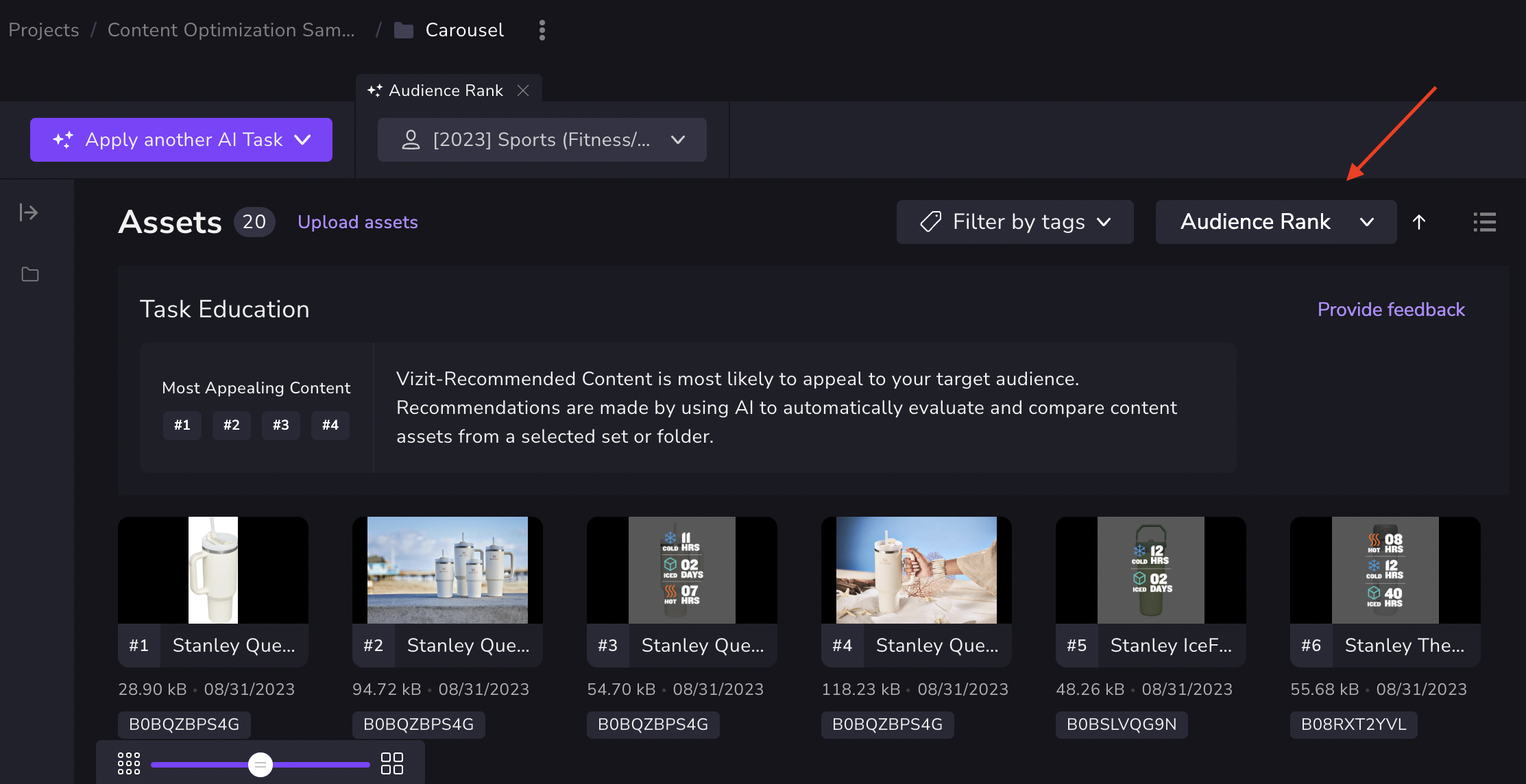
Task: Close the Audience Rank tab
Action: (x=523, y=90)
